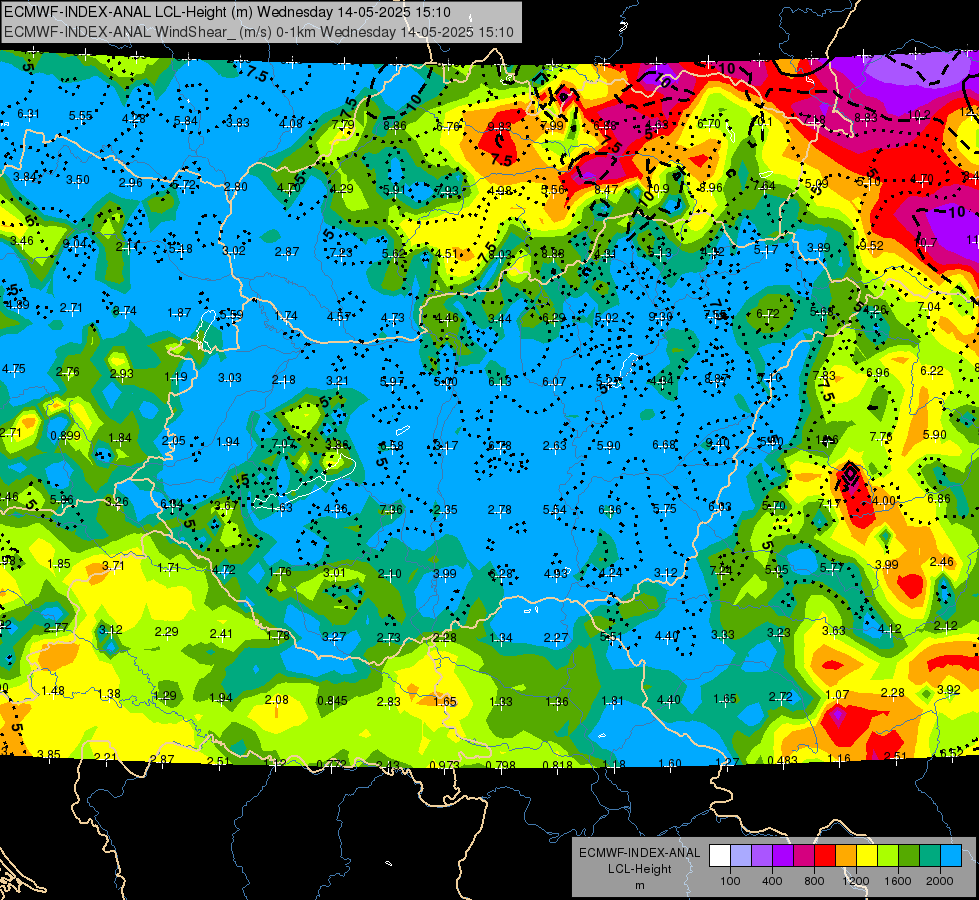
Task: Click the lime green legend swatch
Action: [x=888, y=856]
